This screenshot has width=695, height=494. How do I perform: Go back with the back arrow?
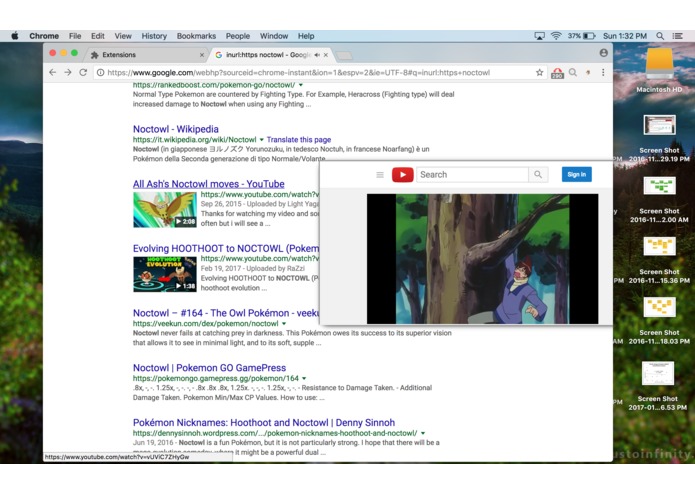tap(53, 72)
